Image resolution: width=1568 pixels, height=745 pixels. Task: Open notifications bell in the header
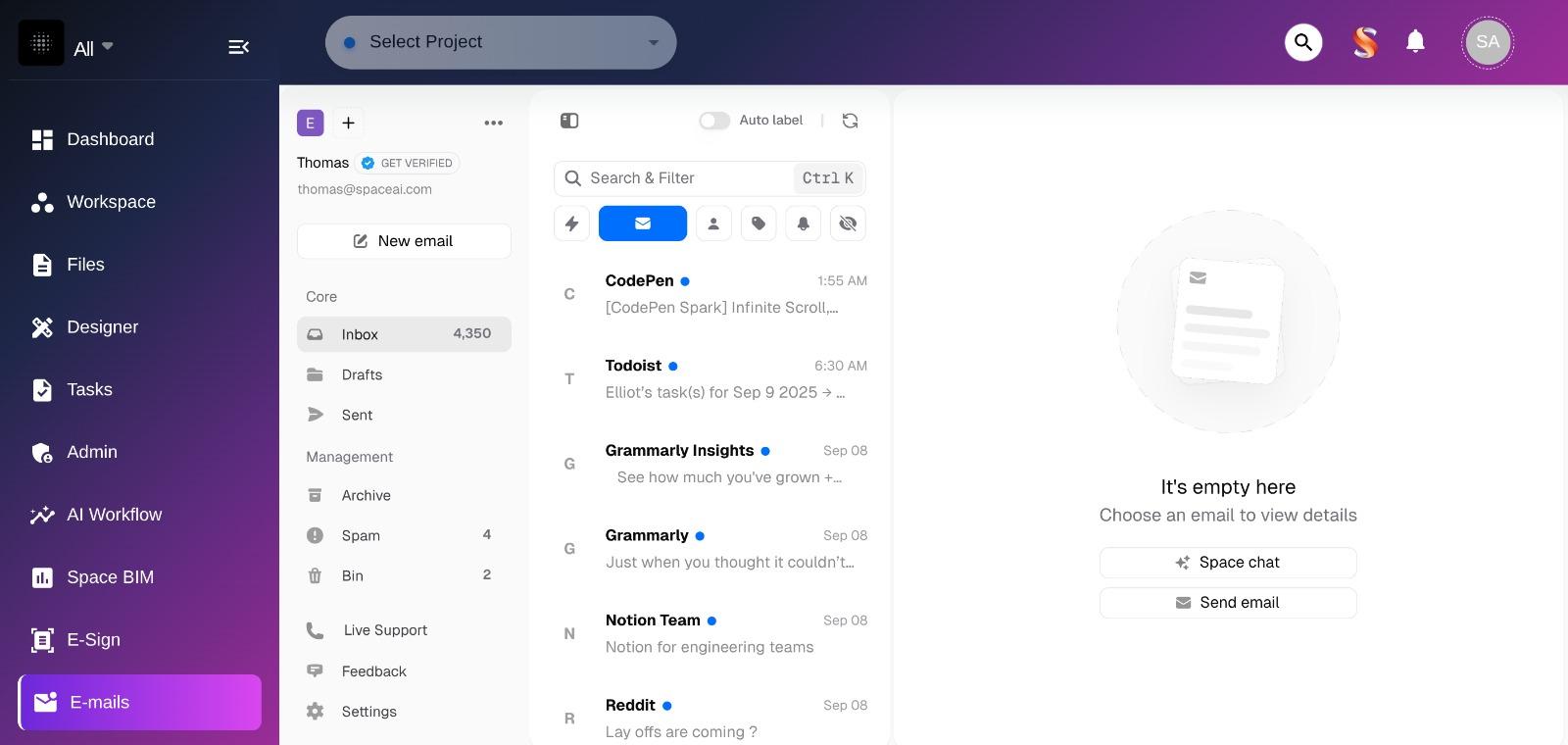(1415, 41)
